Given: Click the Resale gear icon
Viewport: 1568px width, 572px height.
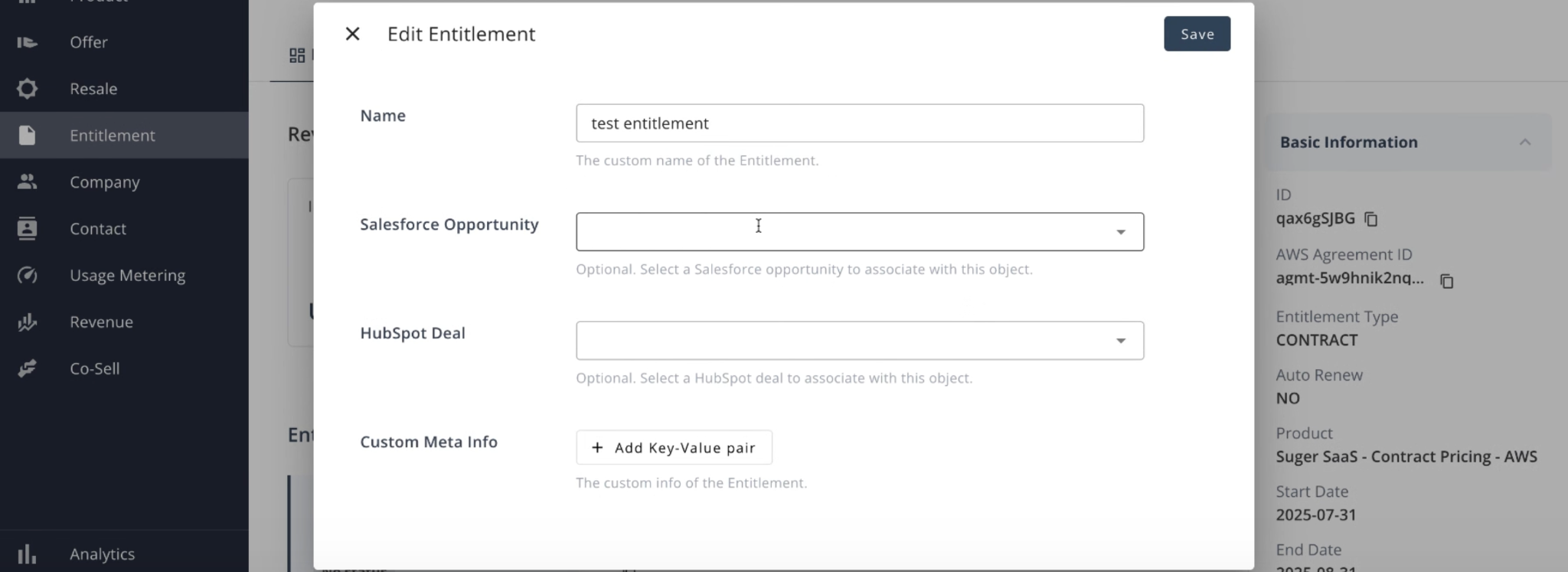Looking at the screenshot, I should pyautogui.click(x=28, y=89).
